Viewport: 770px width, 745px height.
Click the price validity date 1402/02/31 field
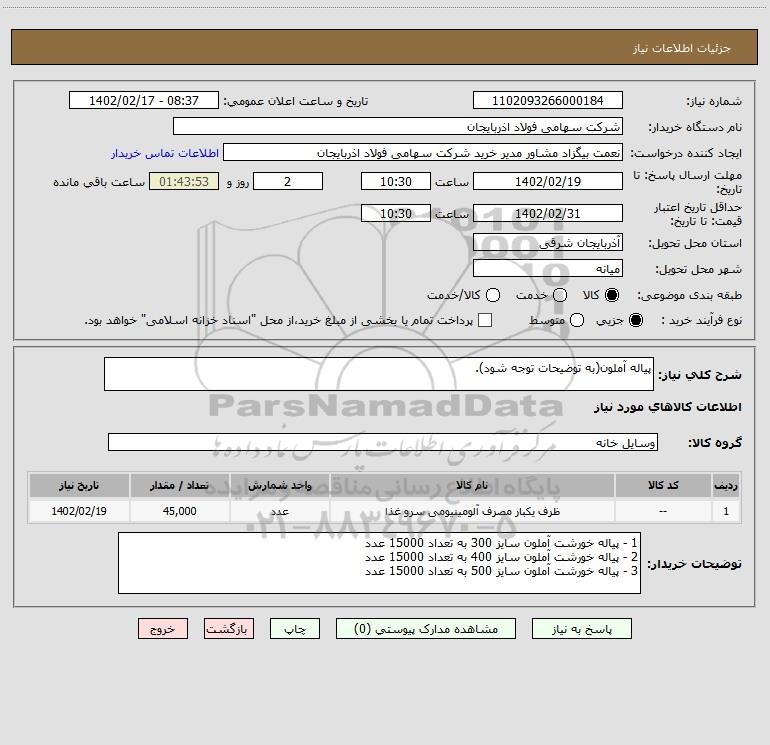pos(548,214)
